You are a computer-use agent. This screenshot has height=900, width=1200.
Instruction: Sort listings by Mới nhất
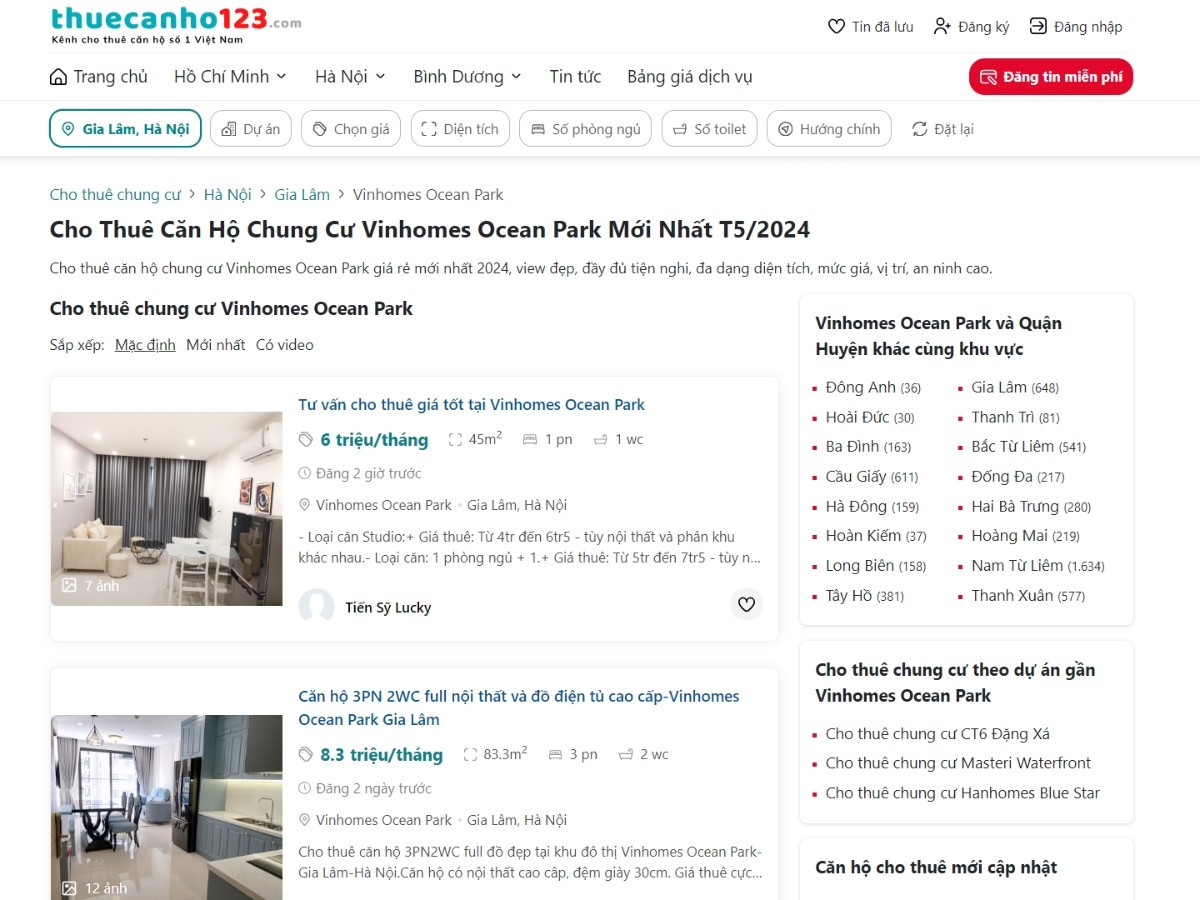pos(215,345)
